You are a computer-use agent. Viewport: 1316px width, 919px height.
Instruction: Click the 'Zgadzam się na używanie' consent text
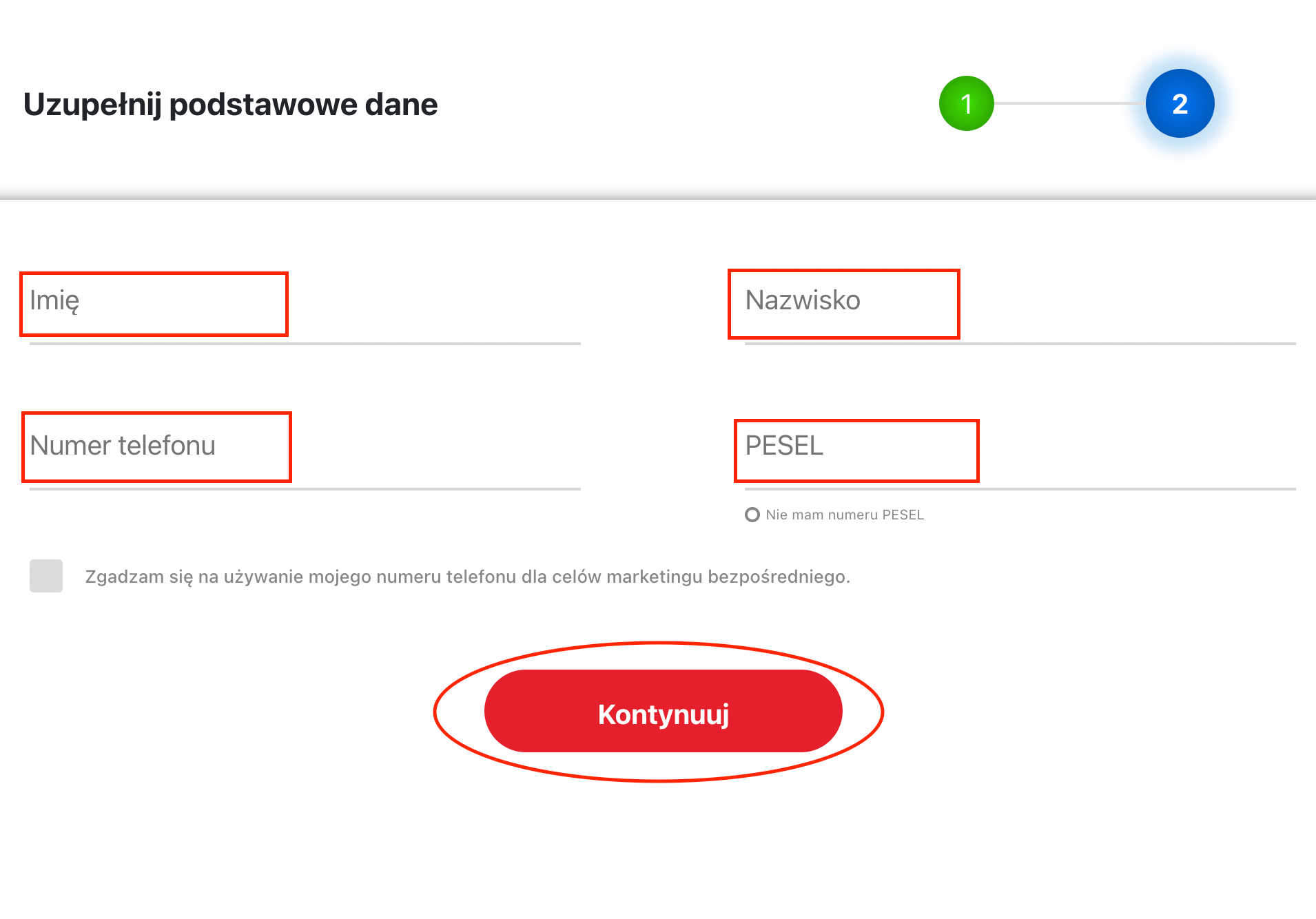467,577
